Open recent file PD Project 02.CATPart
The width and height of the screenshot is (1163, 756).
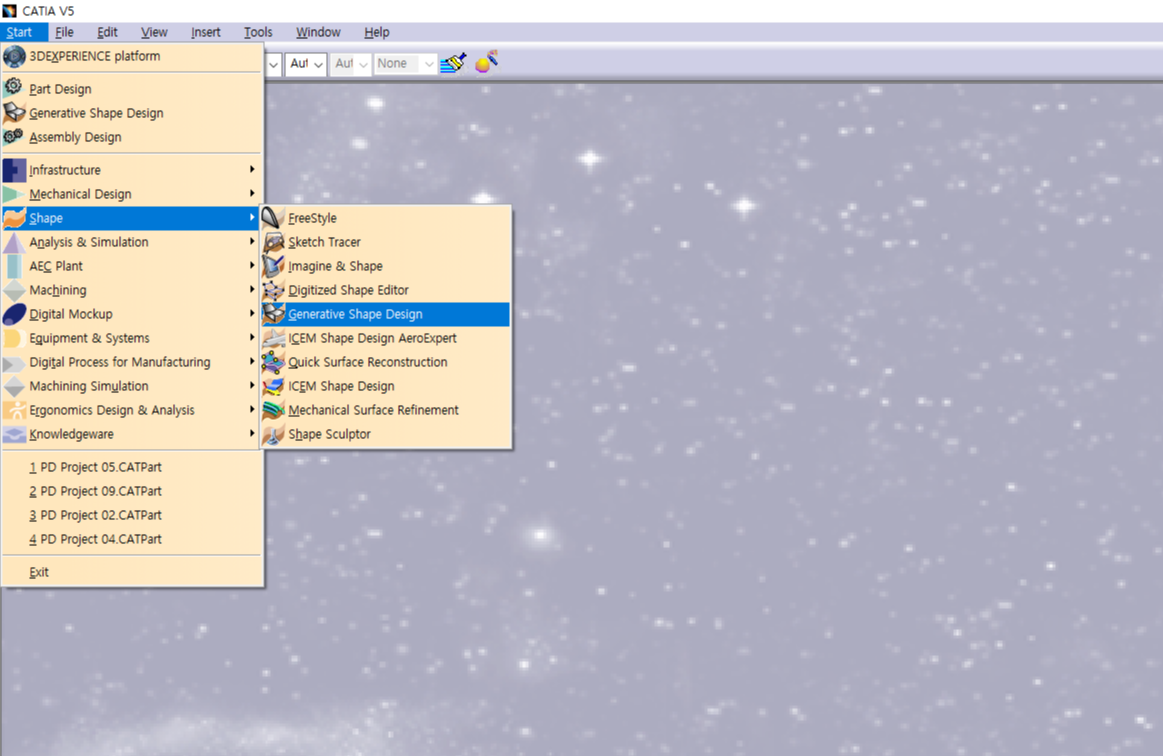point(132,515)
